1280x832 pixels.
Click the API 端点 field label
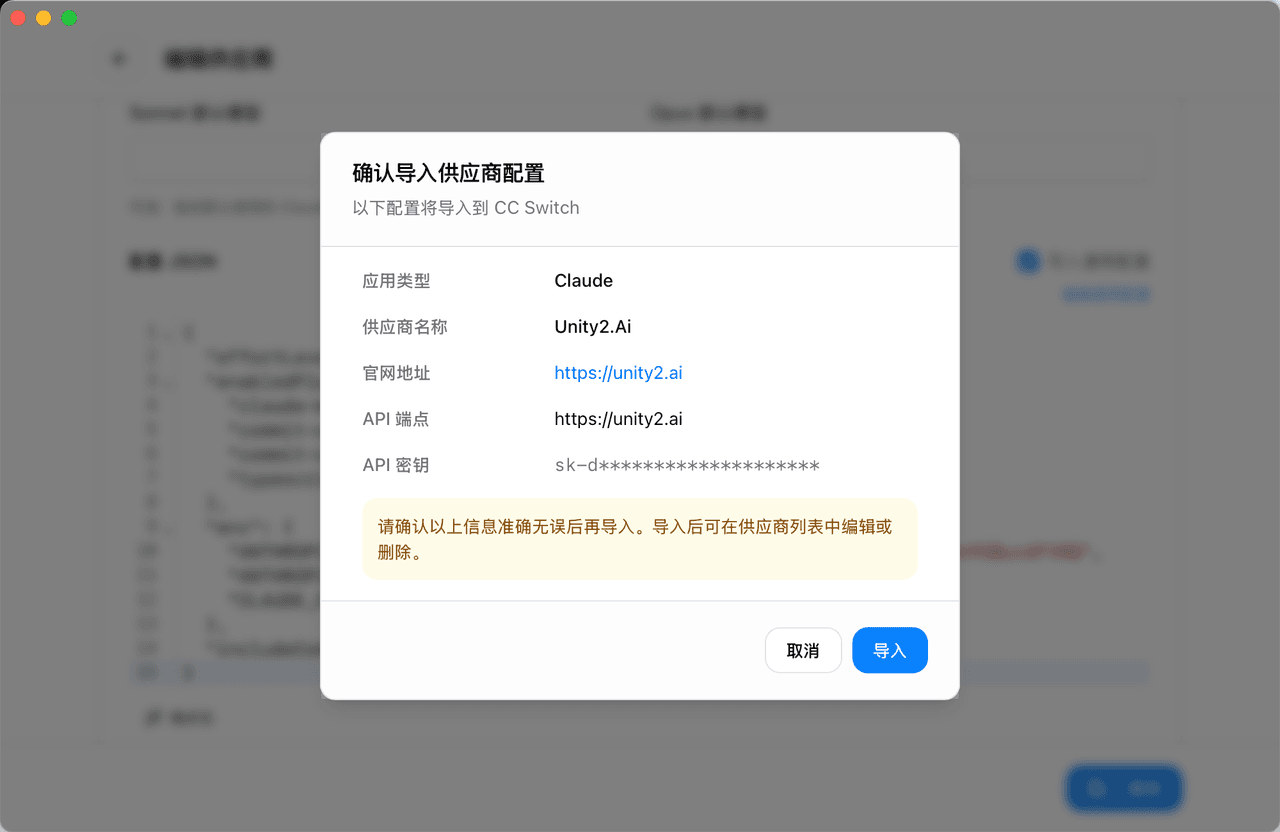(396, 419)
